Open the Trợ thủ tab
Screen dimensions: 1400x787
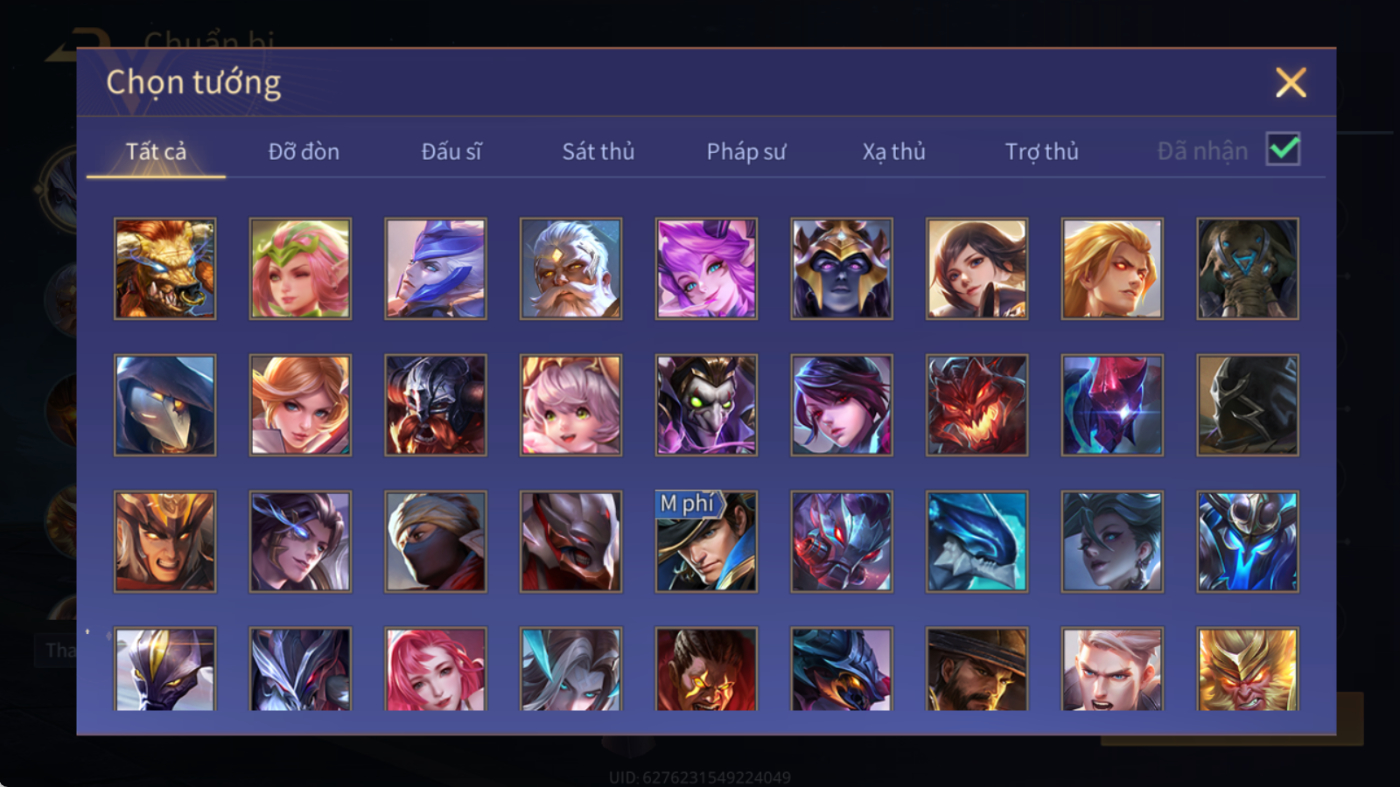(1042, 152)
